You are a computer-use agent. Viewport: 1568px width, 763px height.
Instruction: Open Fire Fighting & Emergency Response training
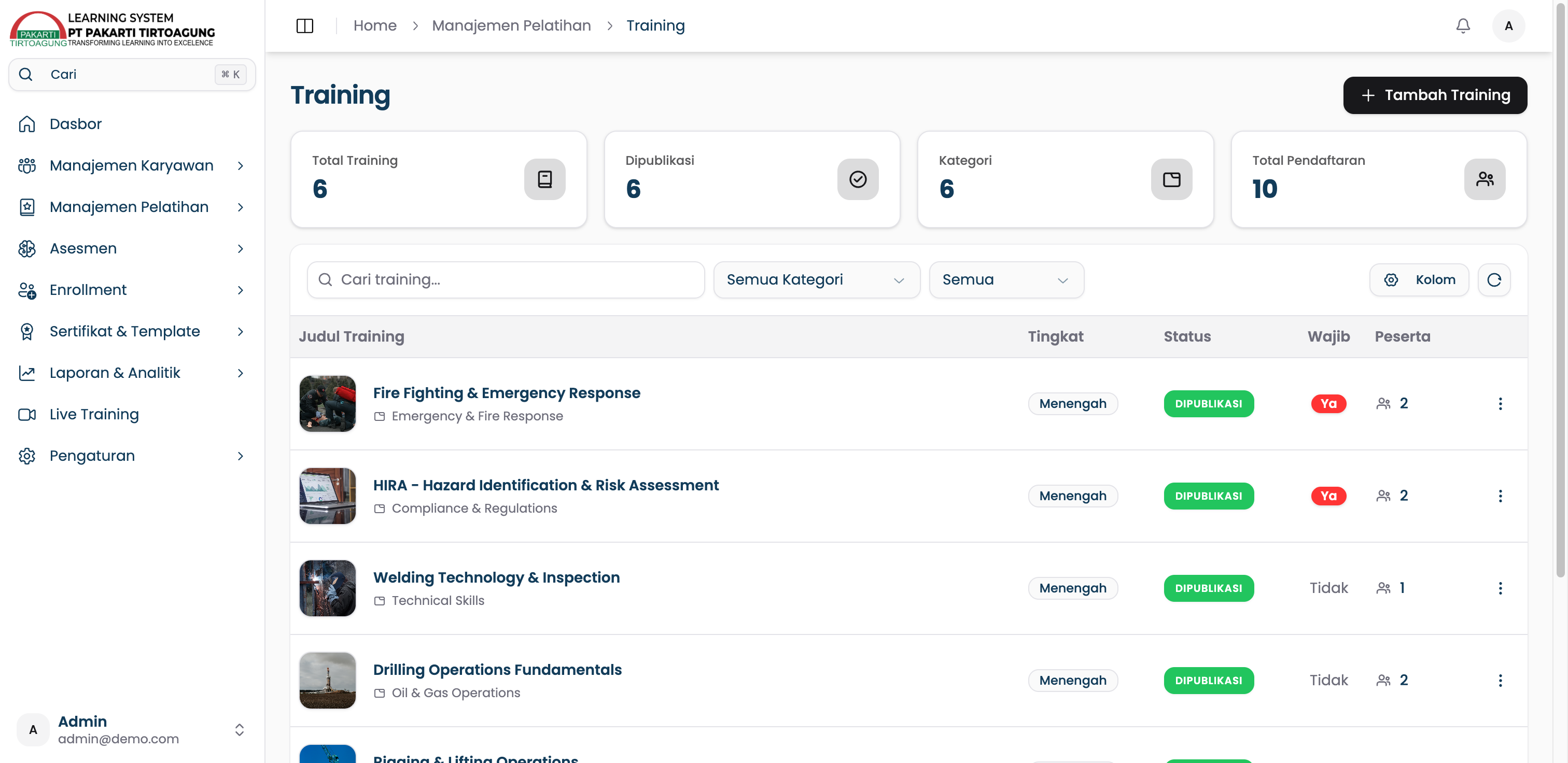(507, 393)
